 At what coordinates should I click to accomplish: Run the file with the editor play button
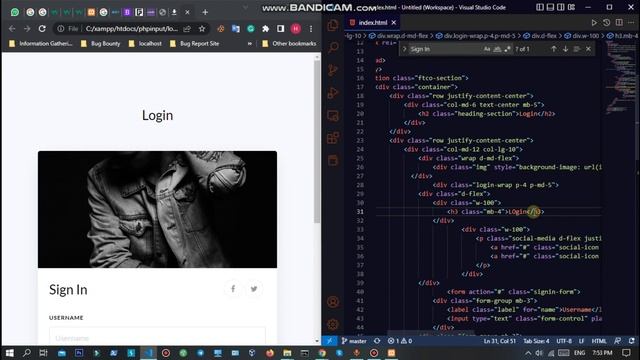click(x=594, y=22)
